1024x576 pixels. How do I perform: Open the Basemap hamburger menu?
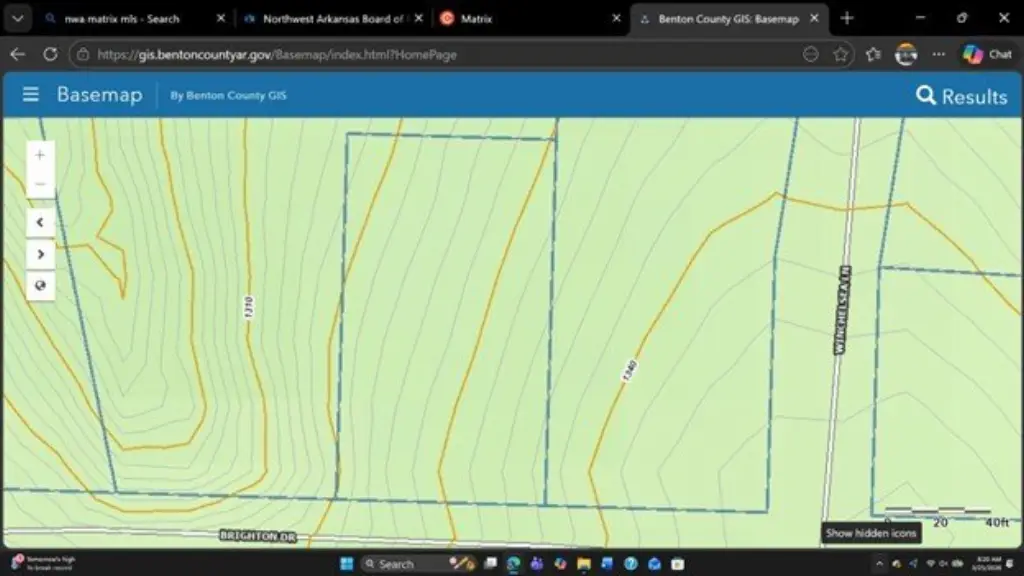pos(31,94)
